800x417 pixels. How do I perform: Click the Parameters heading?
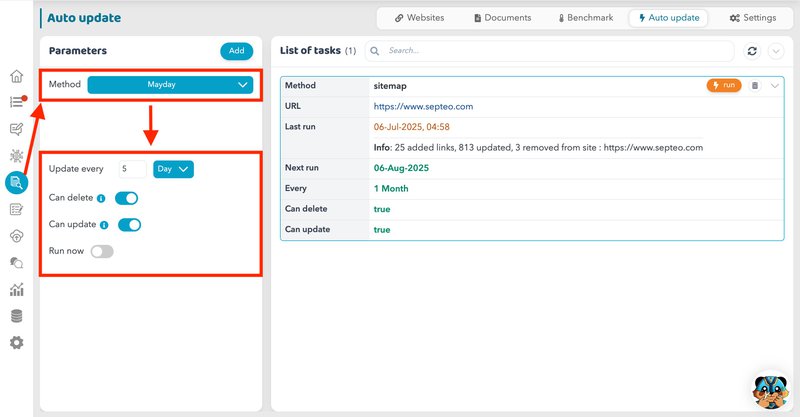tap(78, 51)
